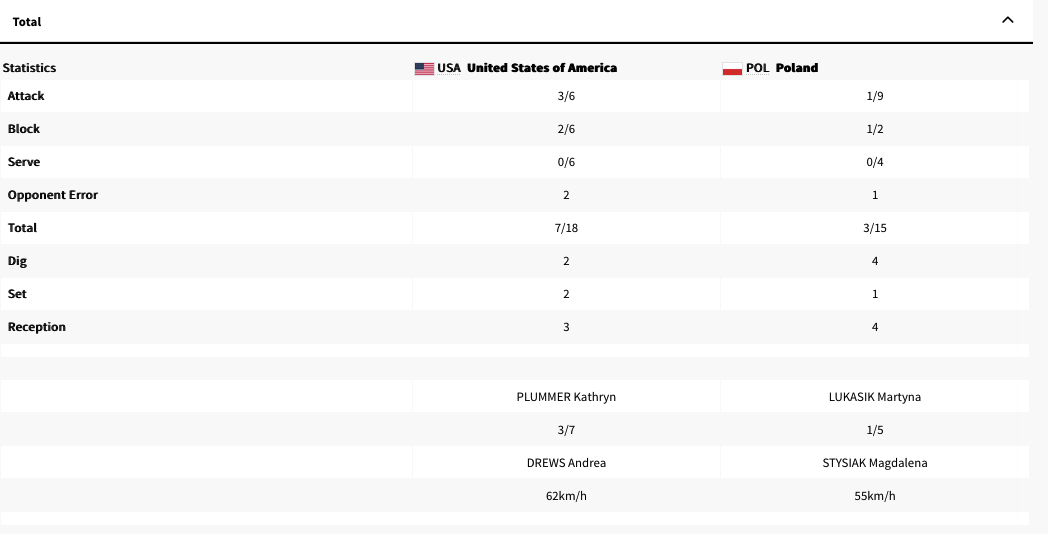Open the Poland team name
Screen dimensions: 1048x534
click(x=796, y=68)
